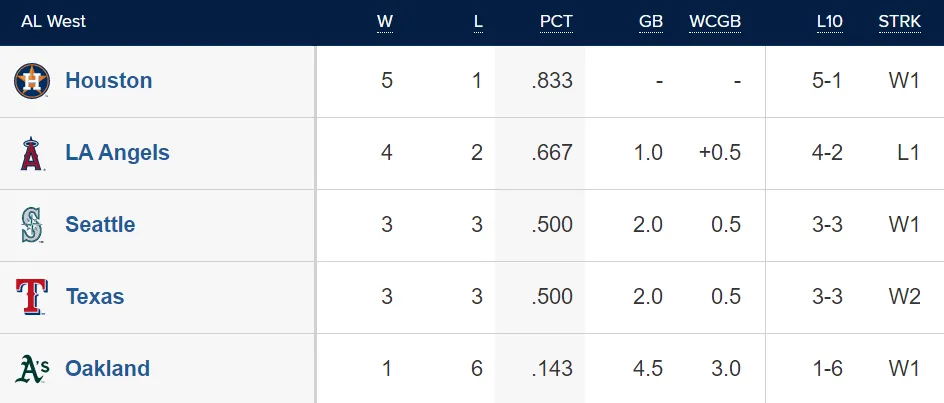This screenshot has width=944, height=403.
Task: Click the Seattle Mariners logo icon
Action: [31, 225]
